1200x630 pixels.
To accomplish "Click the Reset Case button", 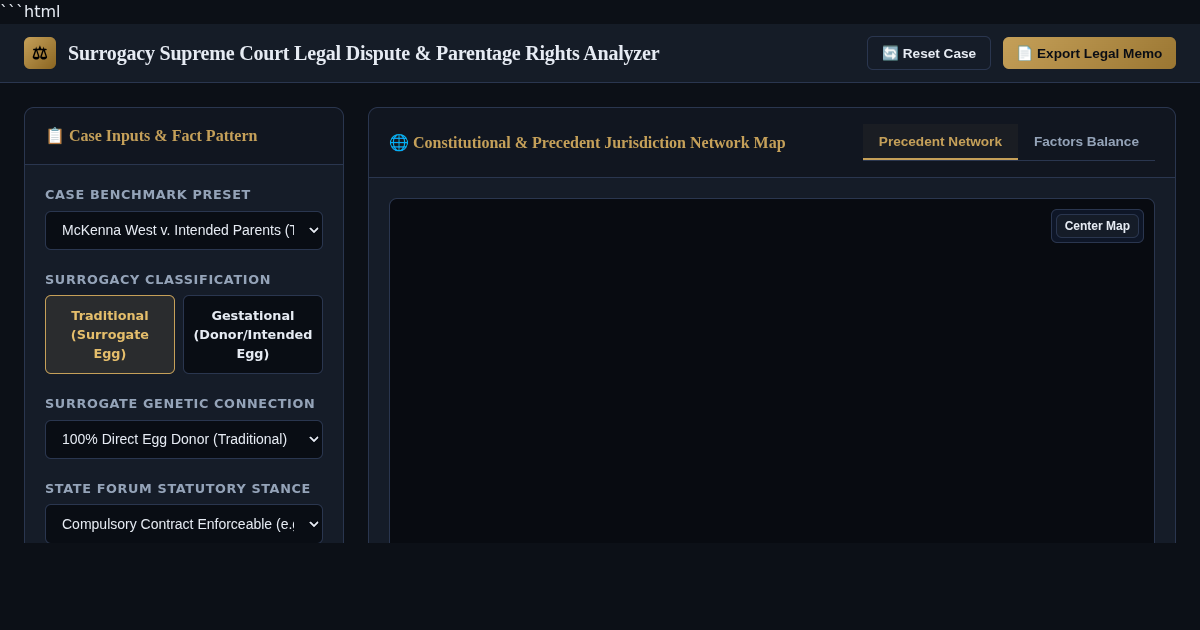I will [929, 53].
